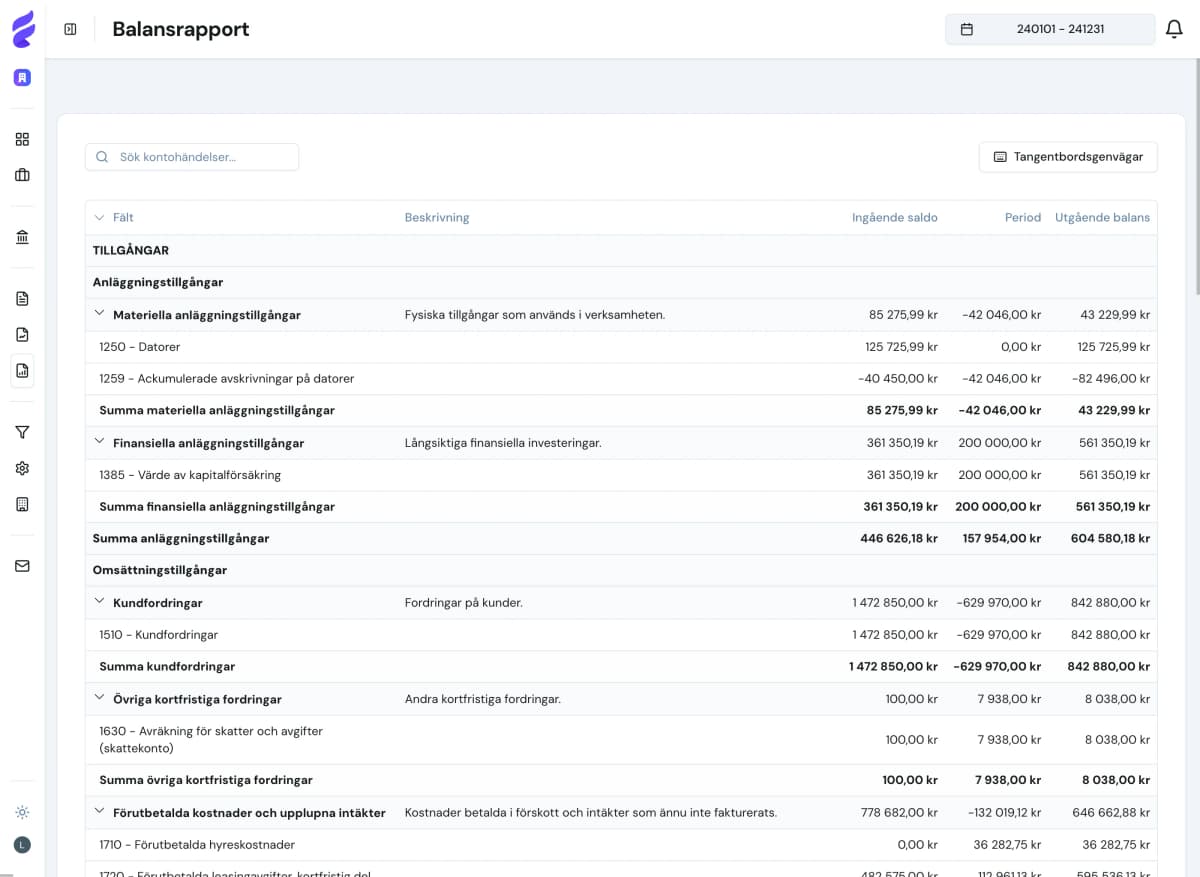The image size is (1200, 877).
Task: Toggle the sidebar panel with top-left button
Action: tap(70, 29)
